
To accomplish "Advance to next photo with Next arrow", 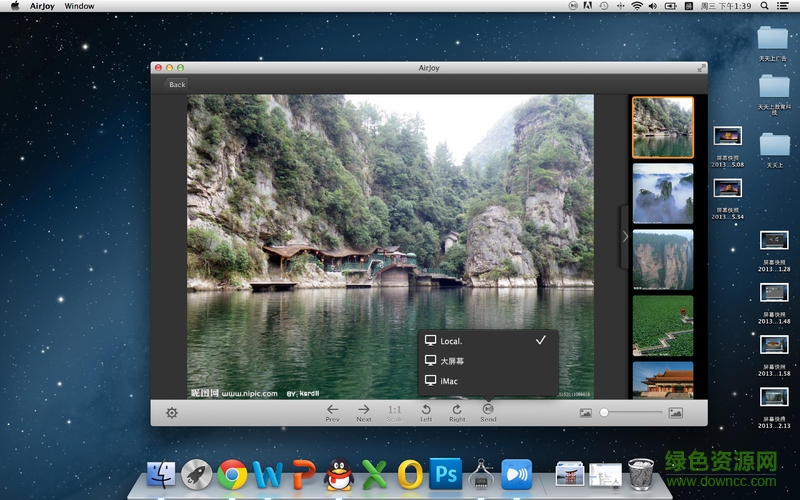I will 364,410.
